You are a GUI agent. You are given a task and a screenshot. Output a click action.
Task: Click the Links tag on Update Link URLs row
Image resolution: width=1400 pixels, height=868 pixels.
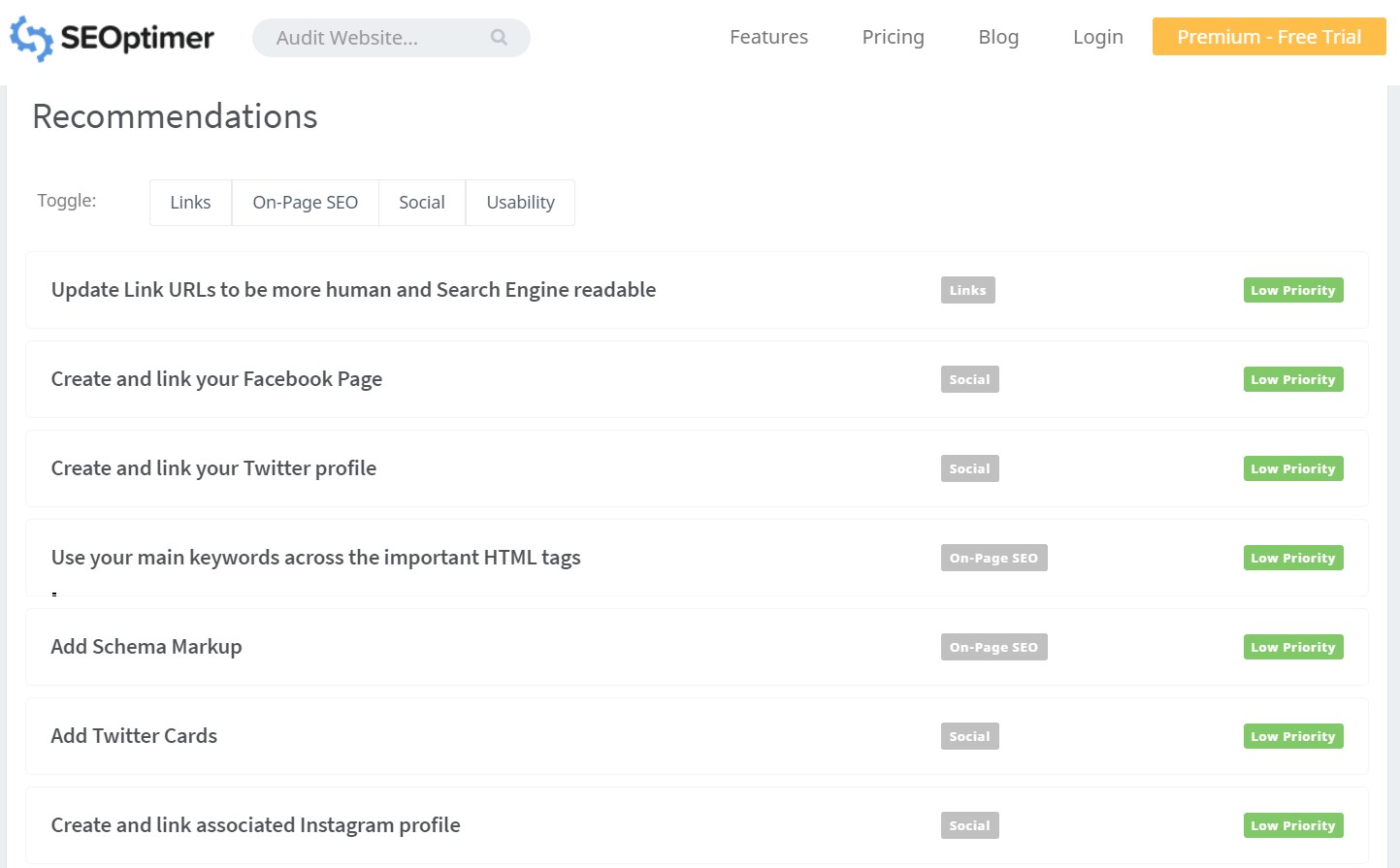[x=967, y=290]
